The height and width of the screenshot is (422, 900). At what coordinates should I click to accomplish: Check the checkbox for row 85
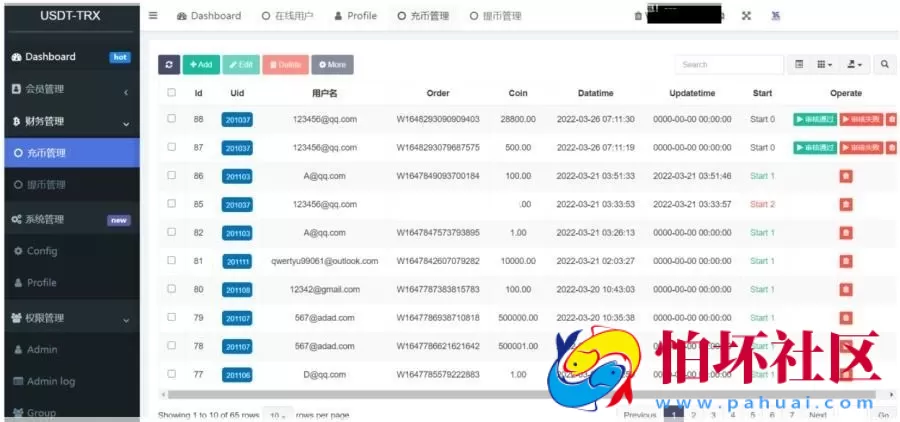pyautogui.click(x=172, y=203)
